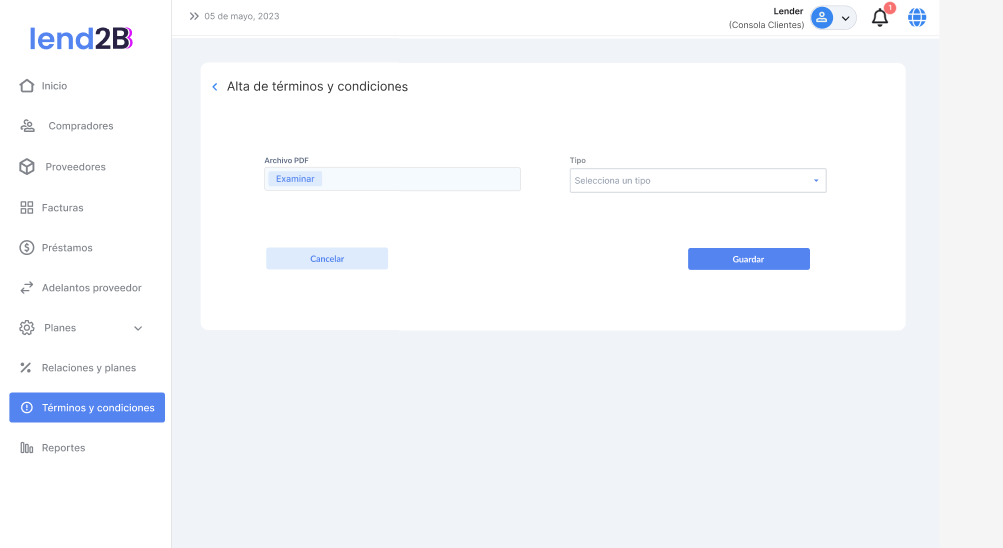The height and width of the screenshot is (548, 1003).
Task: Click the Préstamos dollar icon
Action: tap(27, 247)
